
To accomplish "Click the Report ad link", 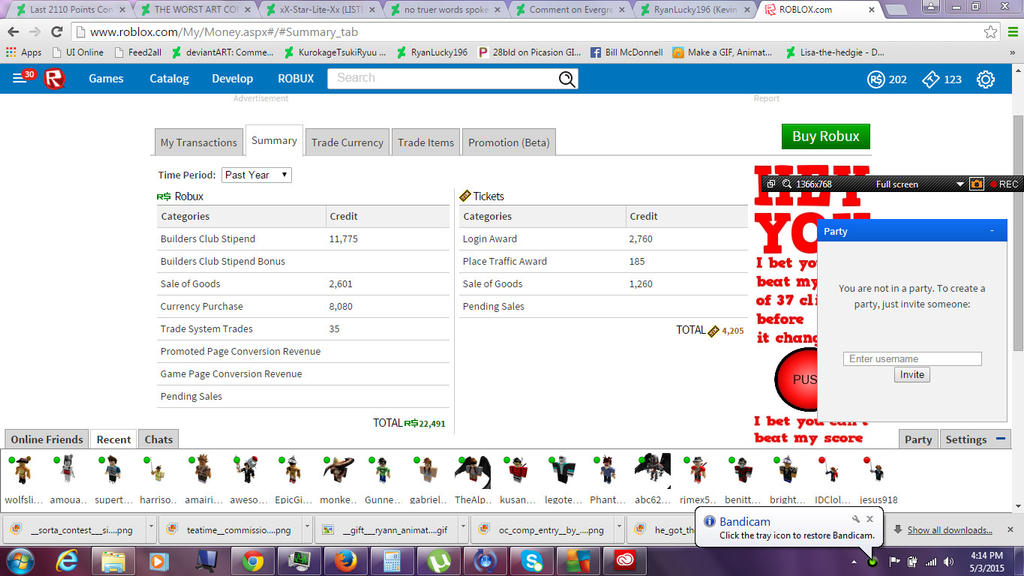I will pos(766,99).
